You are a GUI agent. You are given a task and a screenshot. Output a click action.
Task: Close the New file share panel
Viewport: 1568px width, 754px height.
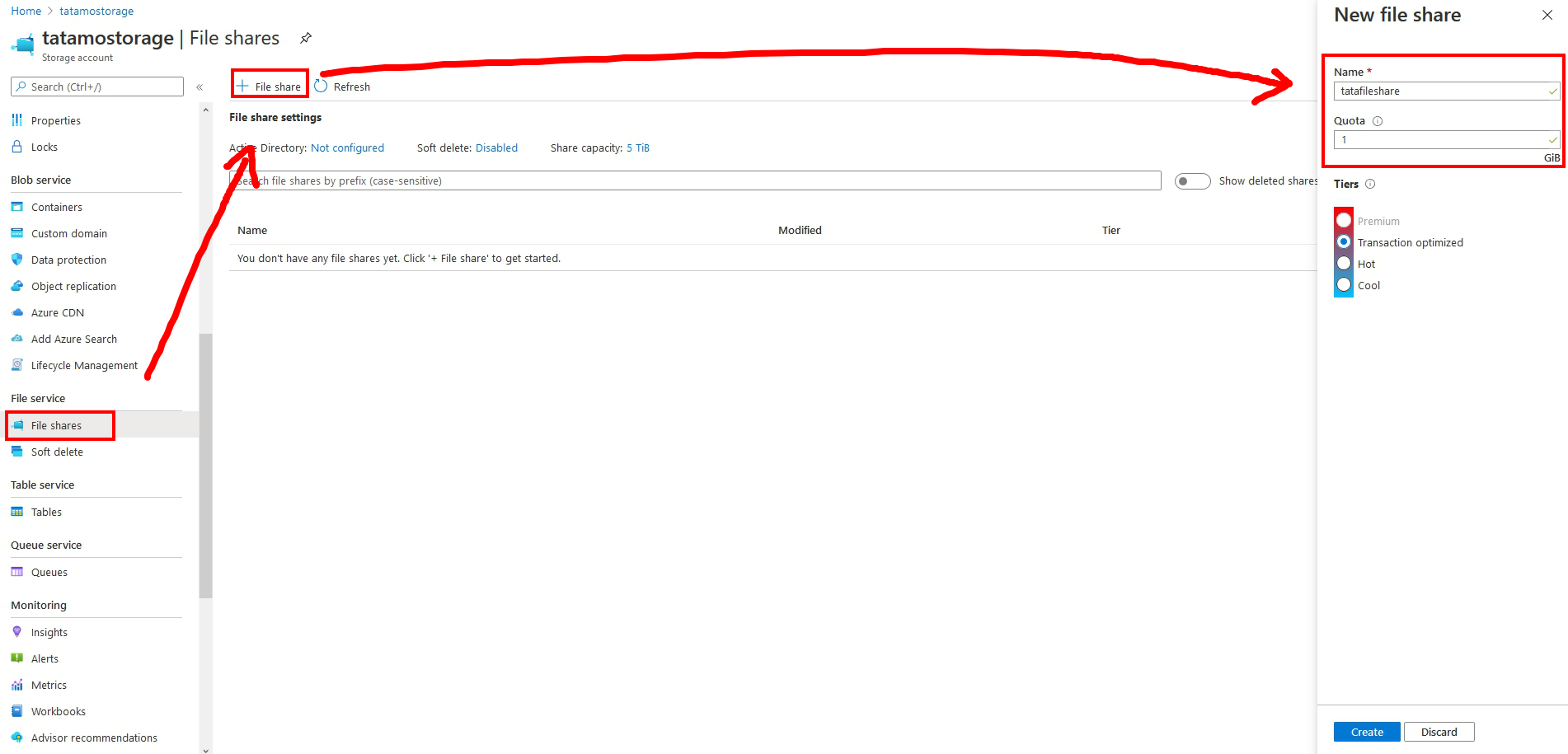1547,15
